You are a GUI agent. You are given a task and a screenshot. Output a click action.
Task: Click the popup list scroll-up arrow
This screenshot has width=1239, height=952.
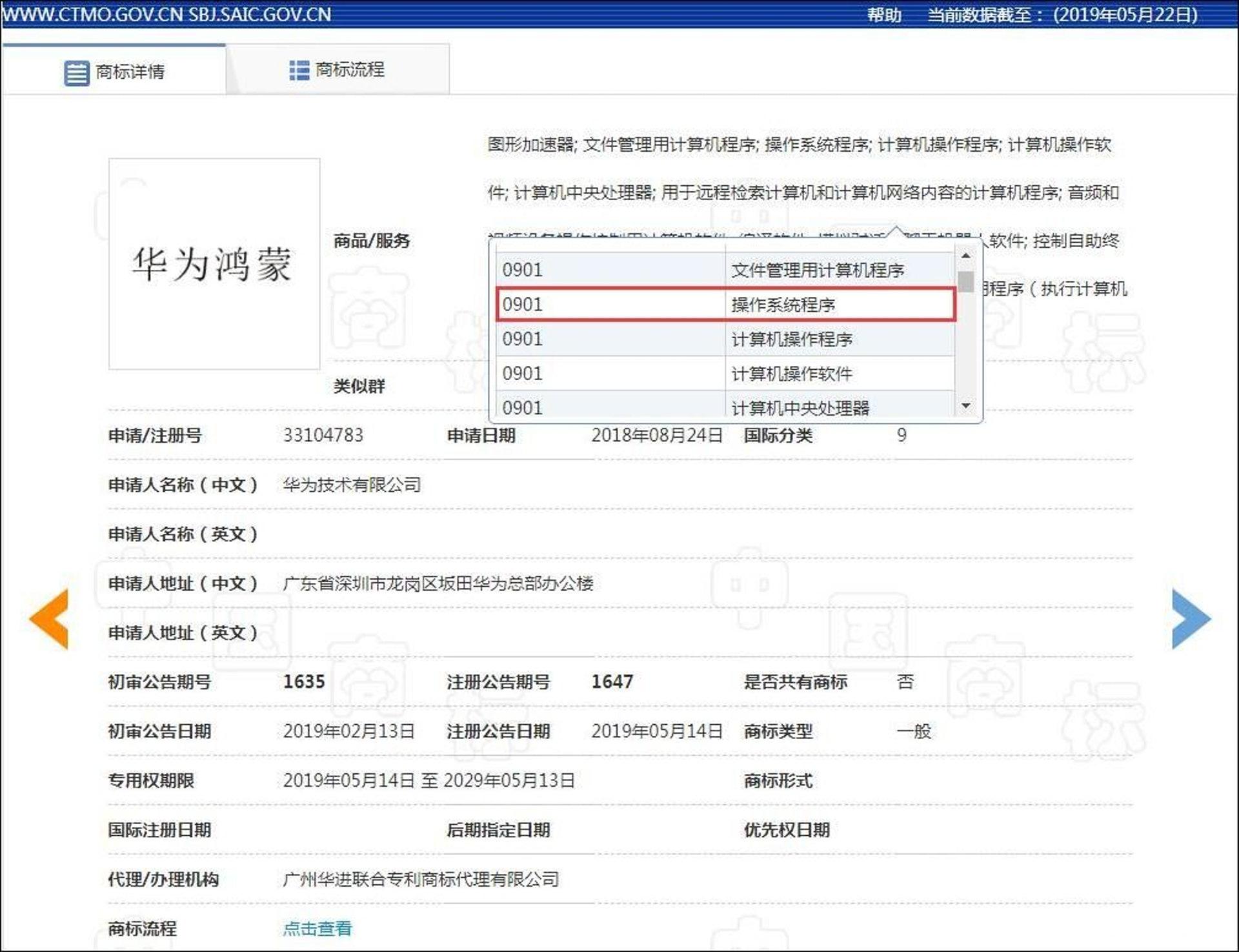pyautogui.click(x=965, y=256)
